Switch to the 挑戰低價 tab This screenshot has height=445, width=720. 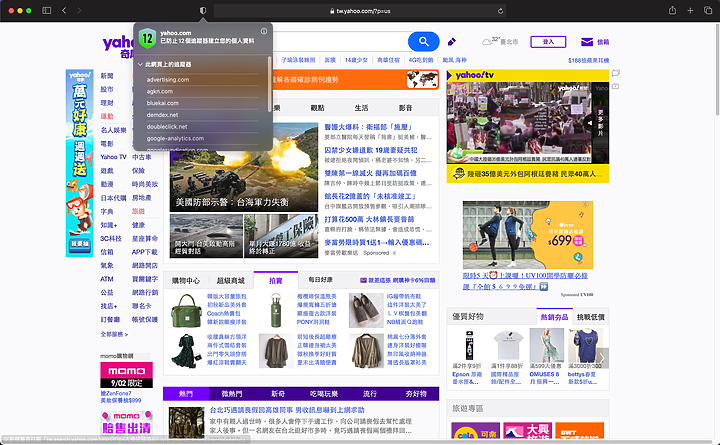[591, 317]
